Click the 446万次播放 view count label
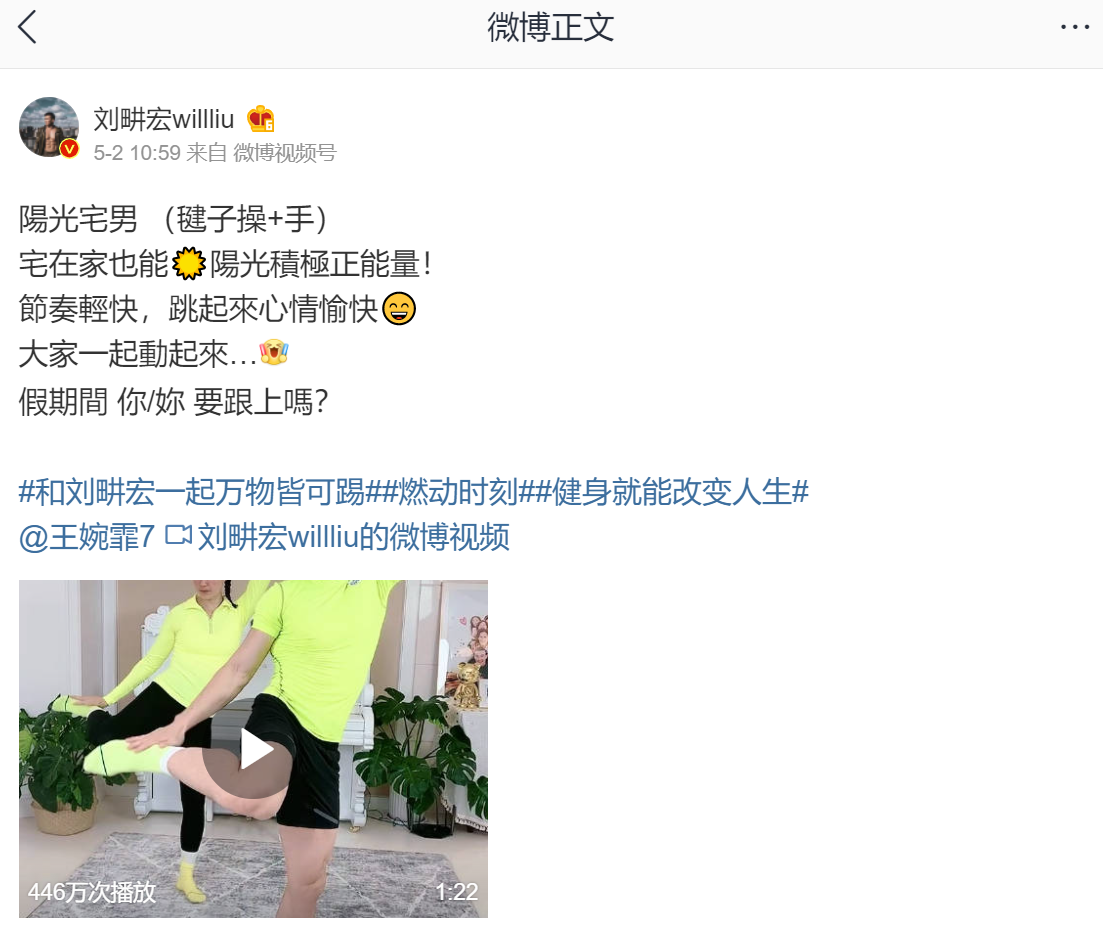 (x=92, y=892)
